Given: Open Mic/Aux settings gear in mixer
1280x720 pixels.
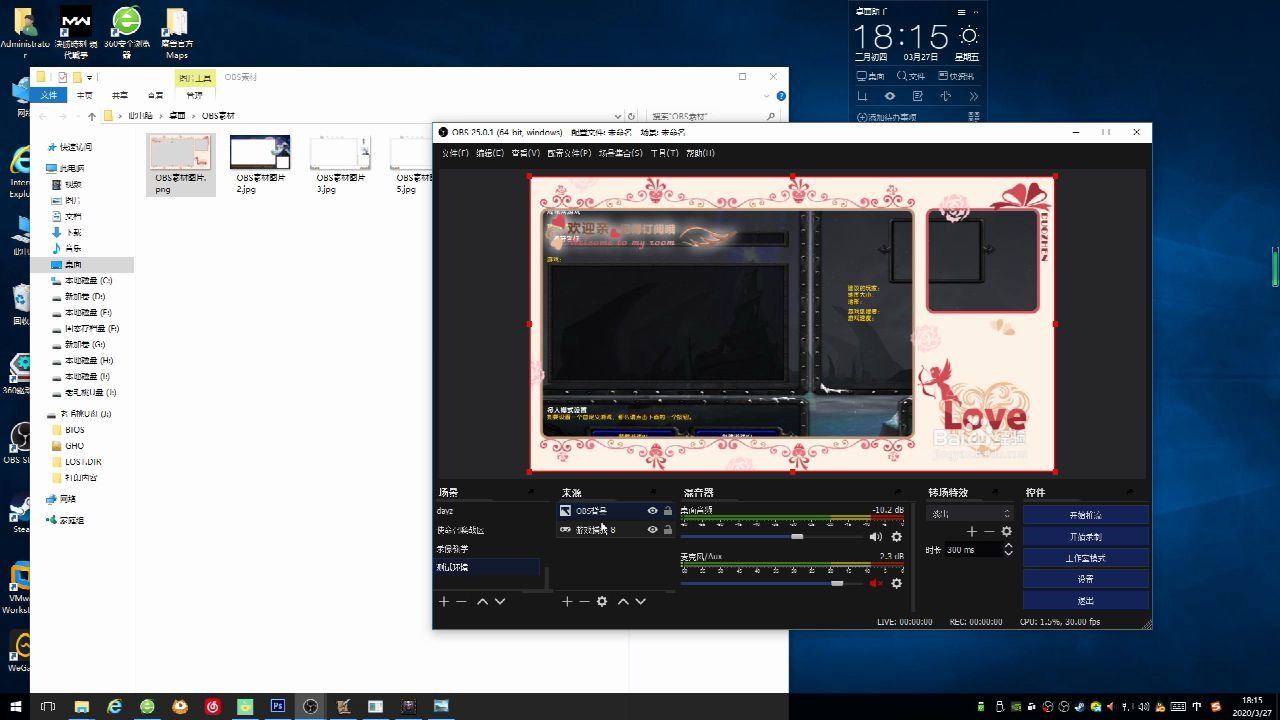Looking at the screenshot, I should pyautogui.click(x=897, y=583).
